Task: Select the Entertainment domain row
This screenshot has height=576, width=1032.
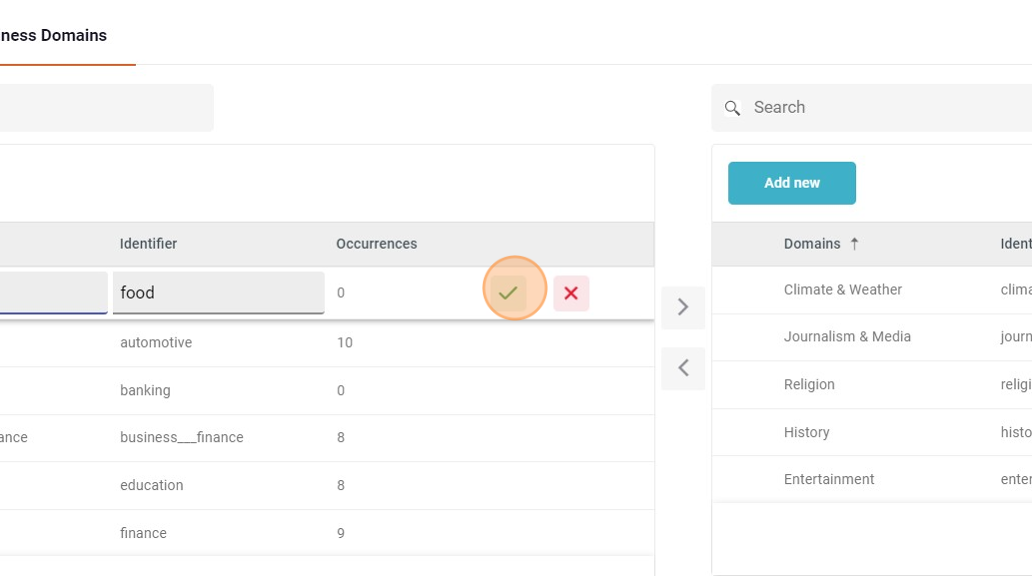Action: [829, 479]
